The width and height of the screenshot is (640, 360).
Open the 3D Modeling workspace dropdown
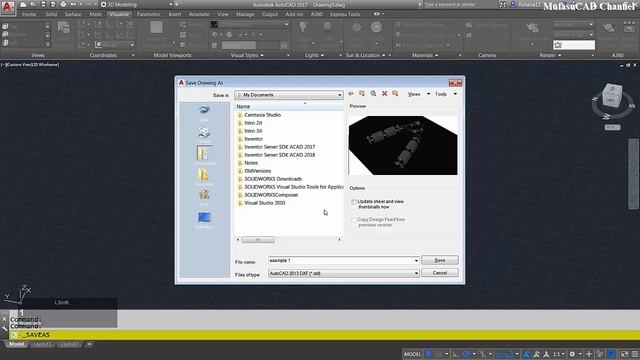[x=137, y=4]
